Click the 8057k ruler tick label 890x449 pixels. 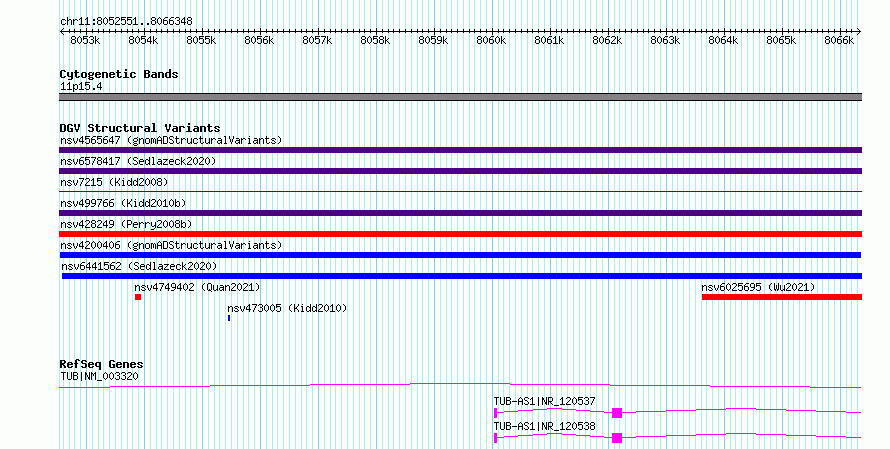pyautogui.click(x=317, y=40)
